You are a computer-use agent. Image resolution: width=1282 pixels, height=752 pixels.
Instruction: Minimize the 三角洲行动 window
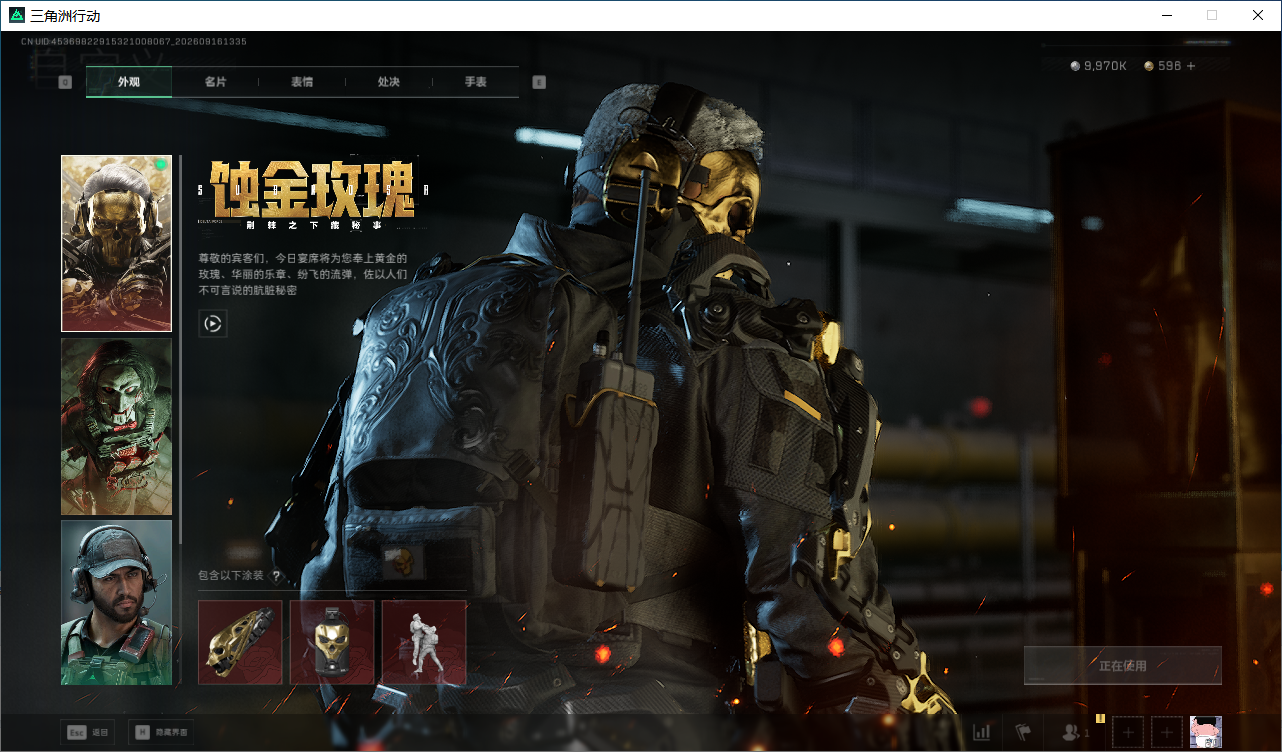tap(1166, 15)
